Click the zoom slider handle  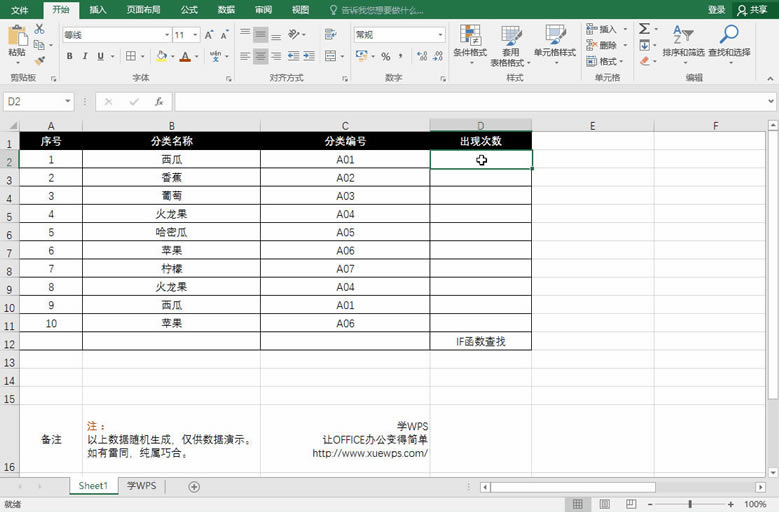pyautogui.click(x=690, y=504)
